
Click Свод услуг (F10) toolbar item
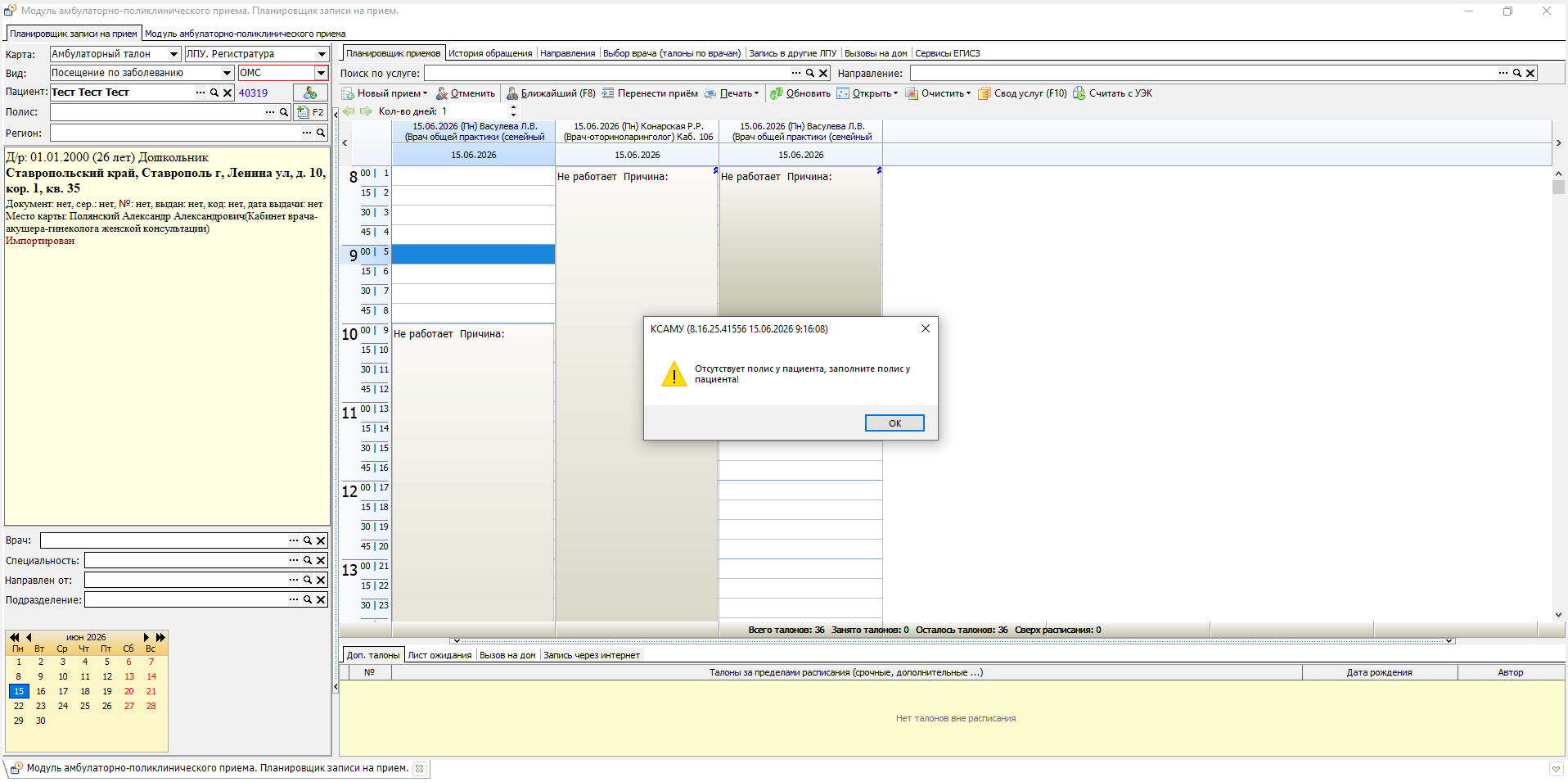pos(1022,93)
